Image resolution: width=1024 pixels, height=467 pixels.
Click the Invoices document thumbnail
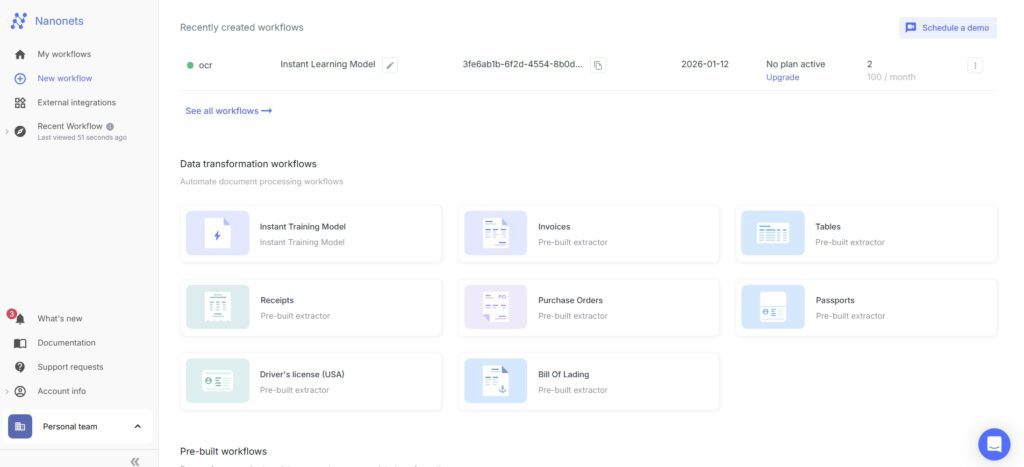pos(496,233)
